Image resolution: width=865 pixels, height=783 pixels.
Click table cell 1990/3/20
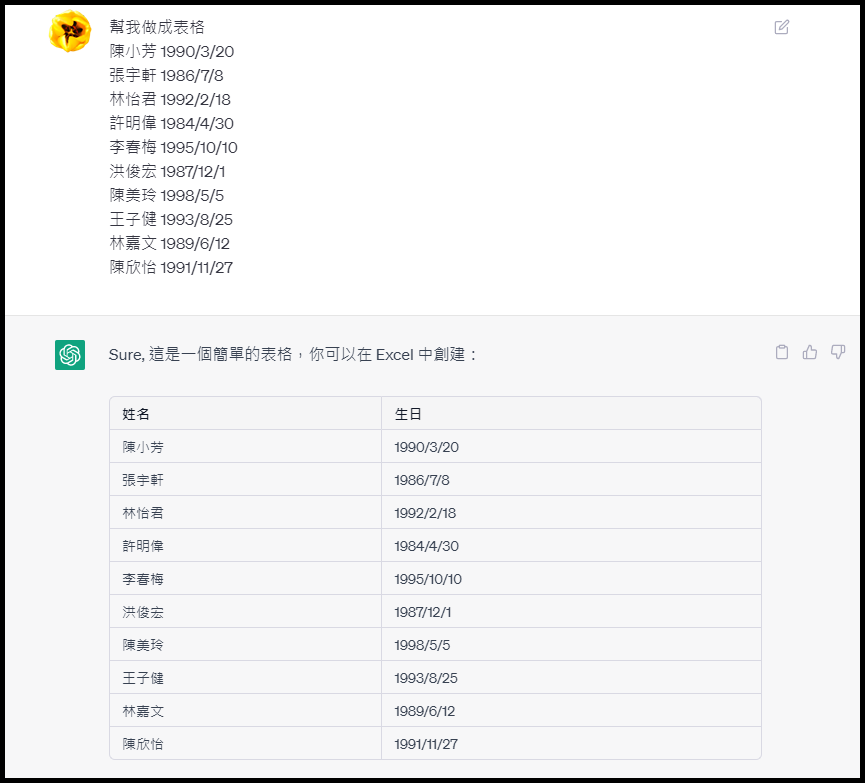point(571,446)
